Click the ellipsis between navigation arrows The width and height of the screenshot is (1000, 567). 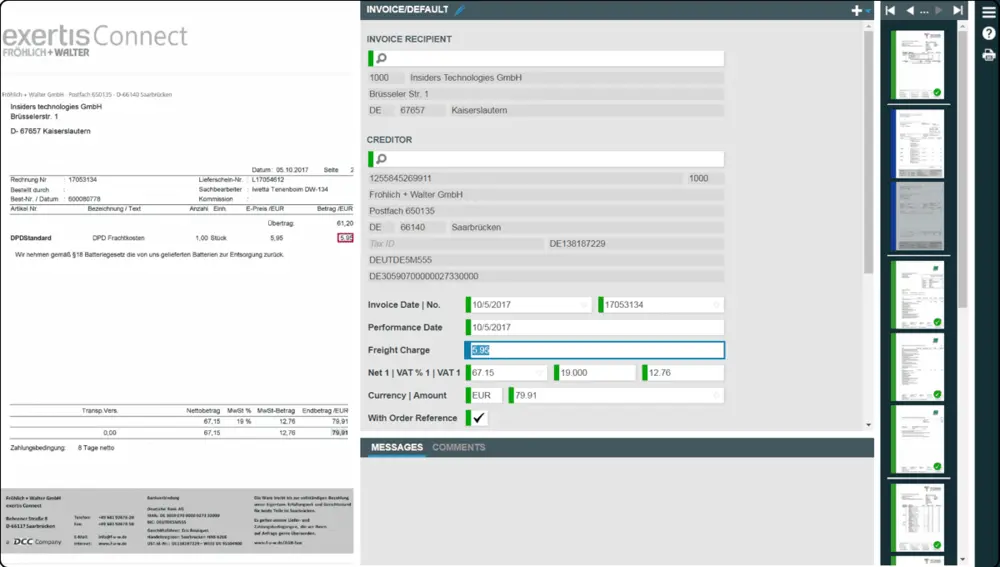[x=925, y=11]
